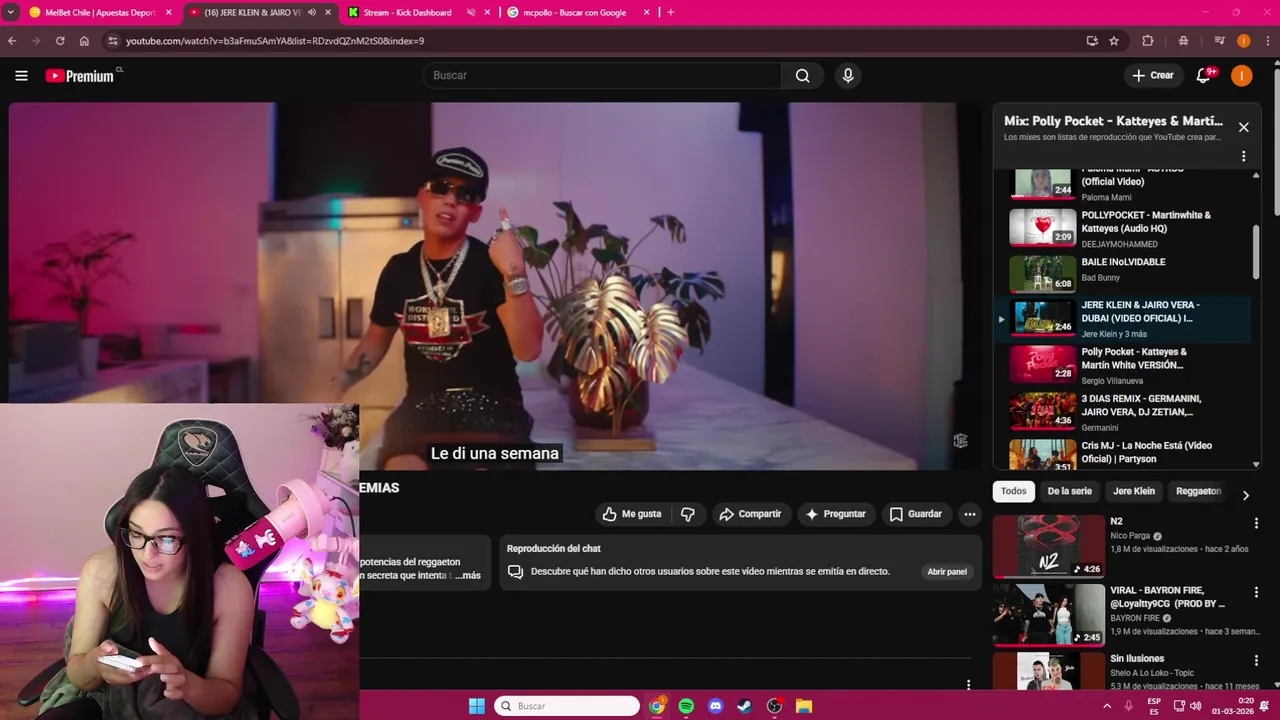The width and height of the screenshot is (1280, 720).
Task: Open Steam from the taskbar
Action: (744, 706)
